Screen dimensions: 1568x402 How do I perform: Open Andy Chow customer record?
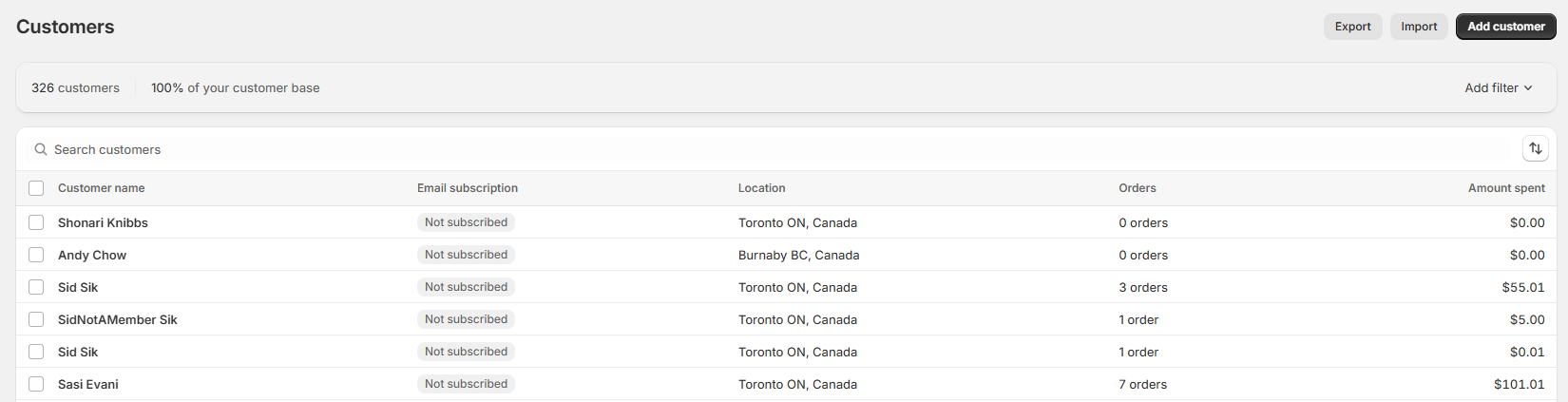pos(92,255)
